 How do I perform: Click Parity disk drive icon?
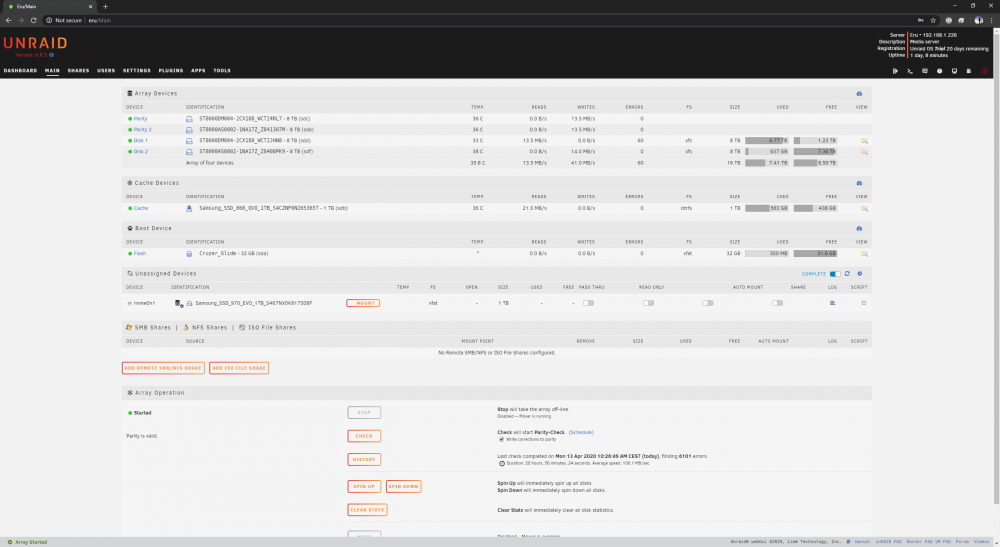pyautogui.click(x=189, y=119)
